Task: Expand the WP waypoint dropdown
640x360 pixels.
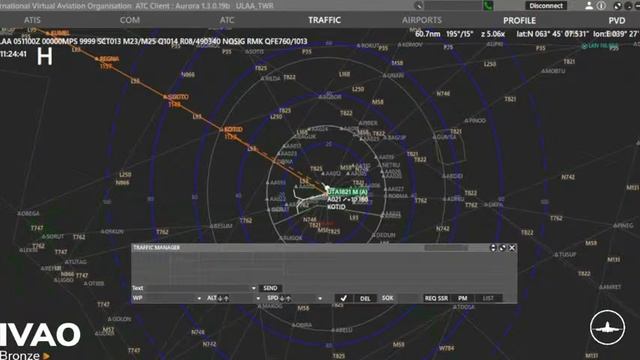Action: (x=199, y=298)
